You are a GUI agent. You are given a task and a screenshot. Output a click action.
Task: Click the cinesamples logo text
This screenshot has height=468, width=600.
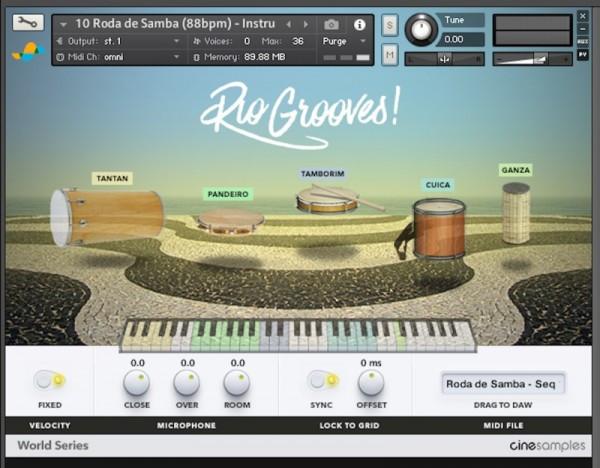click(x=547, y=446)
